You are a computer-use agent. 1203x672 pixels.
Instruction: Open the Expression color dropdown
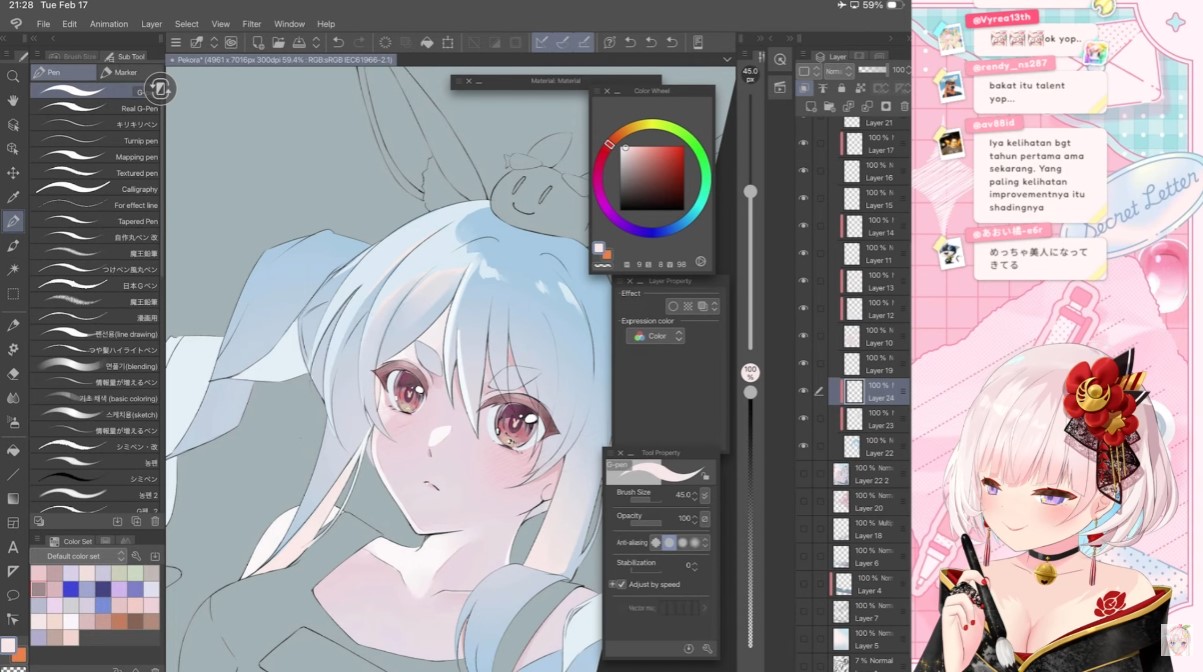pyautogui.click(x=655, y=336)
